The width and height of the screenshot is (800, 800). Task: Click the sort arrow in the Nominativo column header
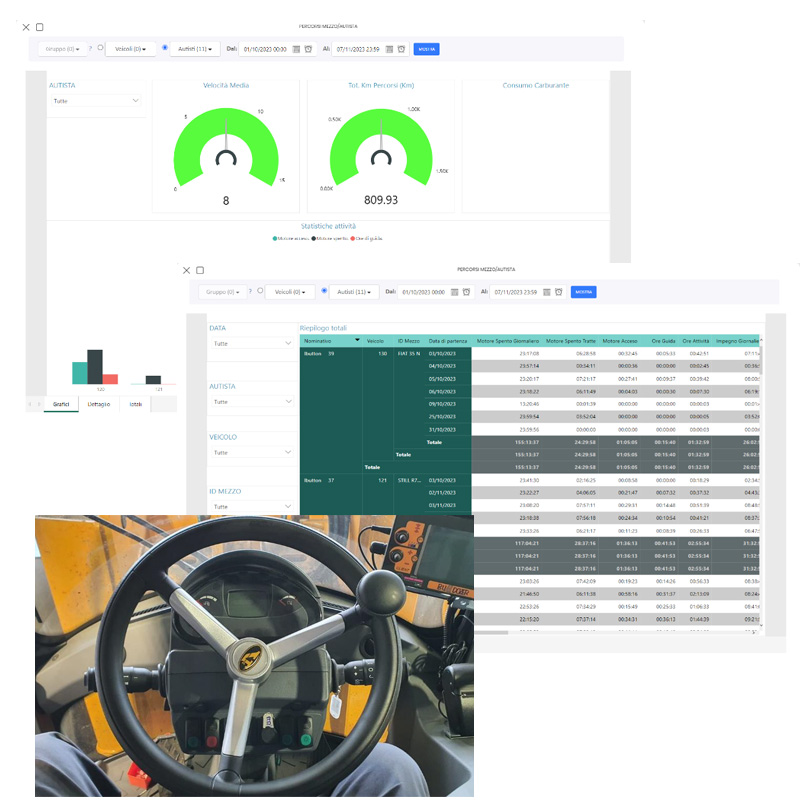(357, 340)
